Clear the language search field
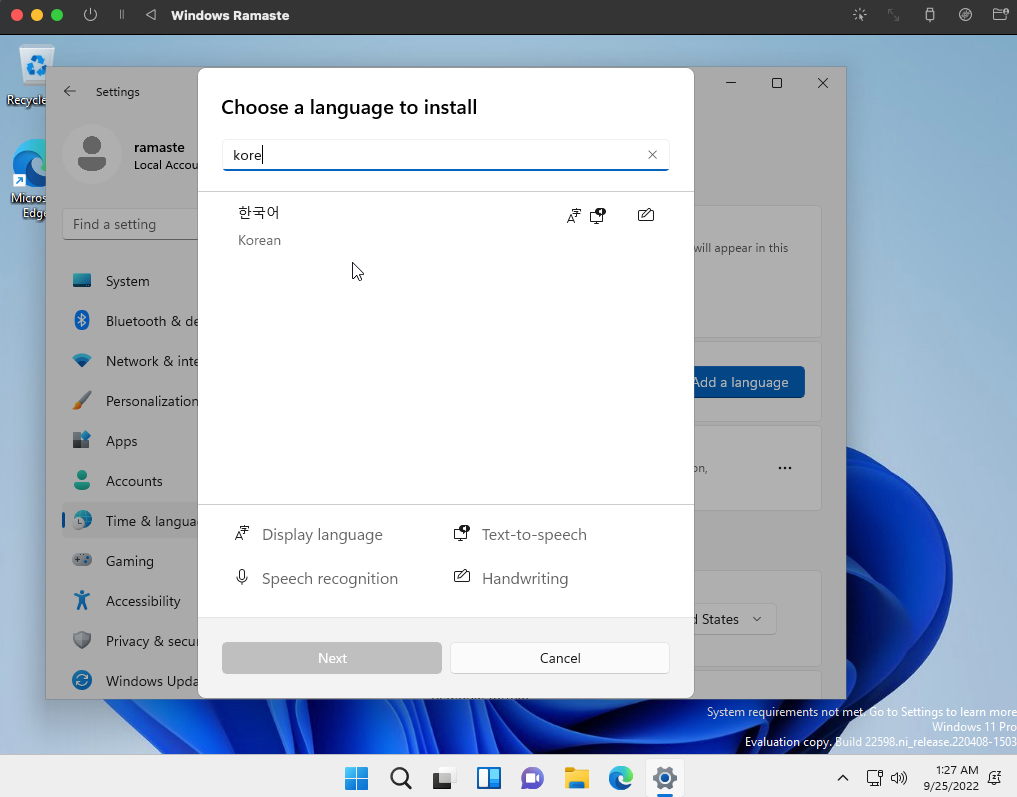 pos(652,154)
